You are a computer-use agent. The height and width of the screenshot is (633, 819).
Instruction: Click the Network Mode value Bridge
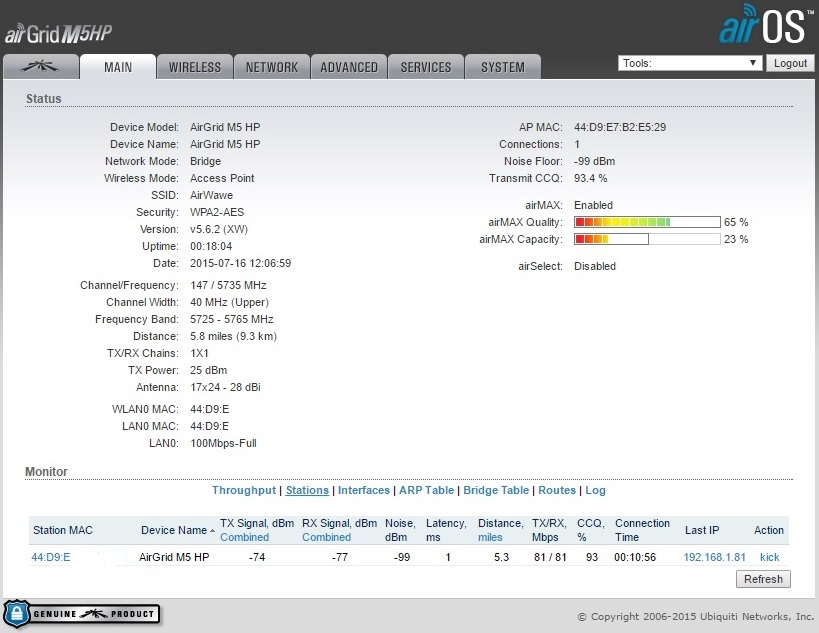(x=205, y=161)
